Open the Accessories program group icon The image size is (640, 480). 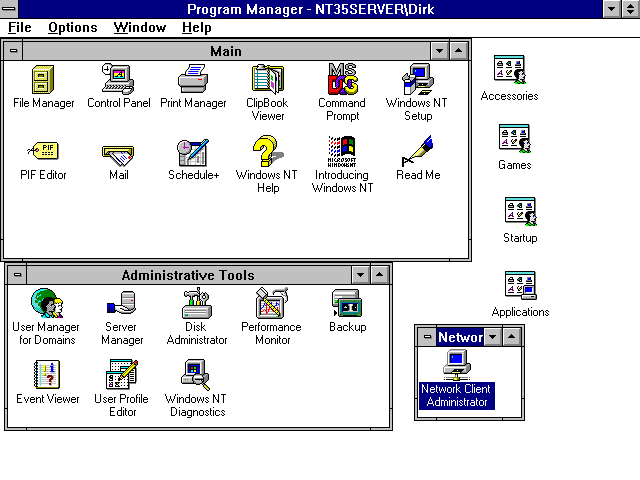pos(509,70)
